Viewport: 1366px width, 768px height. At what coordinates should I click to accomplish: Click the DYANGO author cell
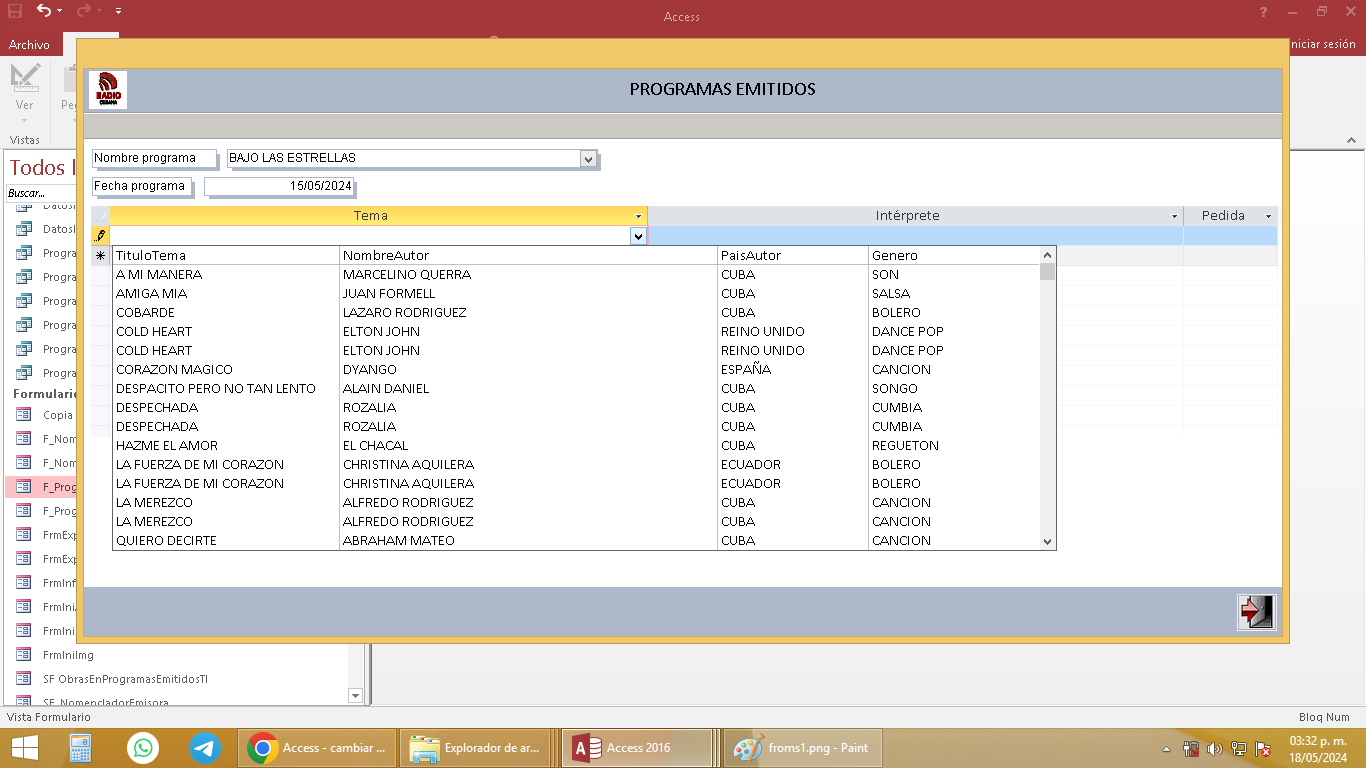[x=370, y=370]
